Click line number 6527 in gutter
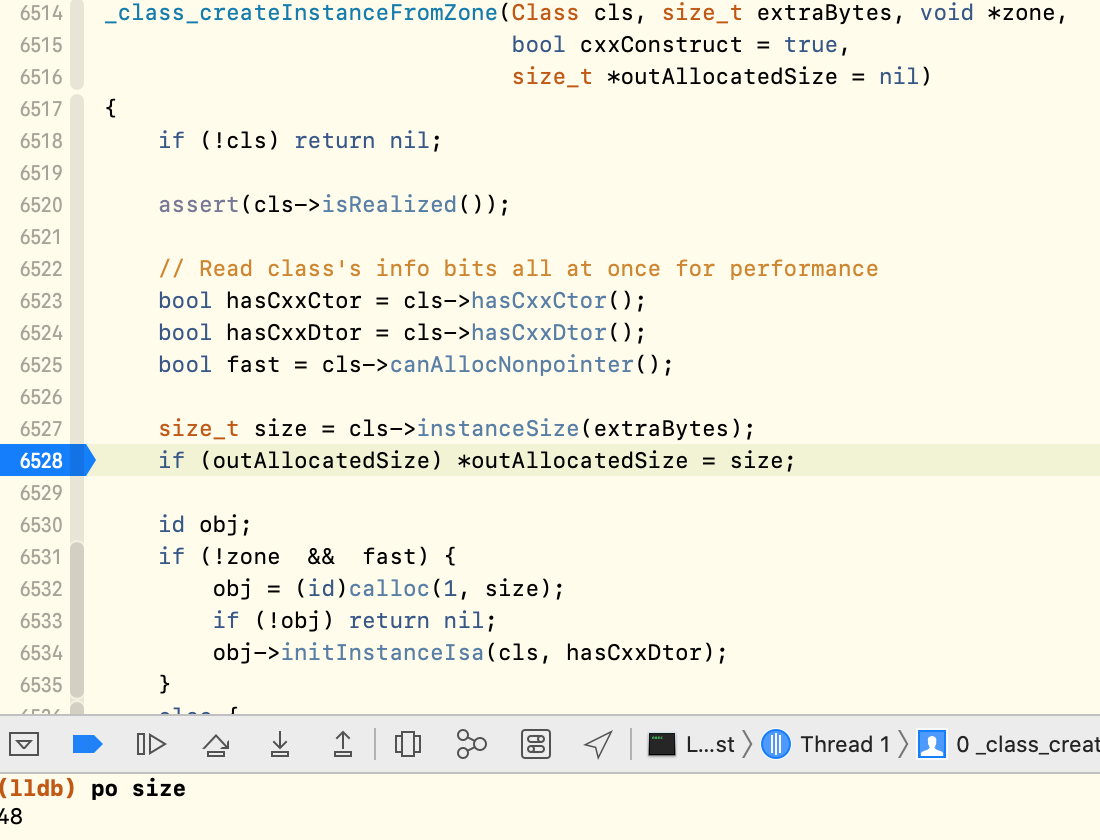 point(41,429)
